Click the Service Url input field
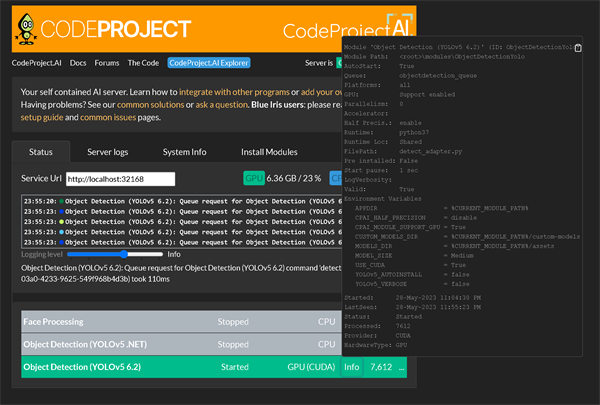The image size is (600, 405). [121, 179]
